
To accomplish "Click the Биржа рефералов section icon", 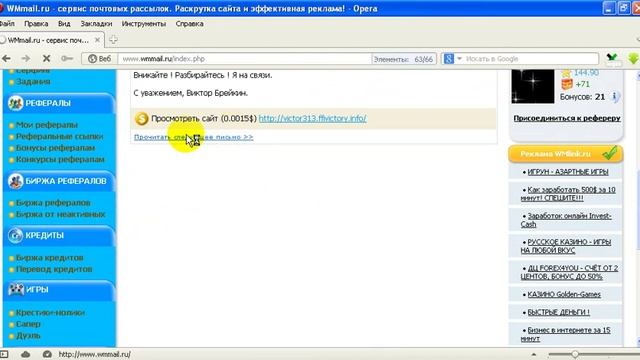I will pyautogui.click(x=16, y=181).
